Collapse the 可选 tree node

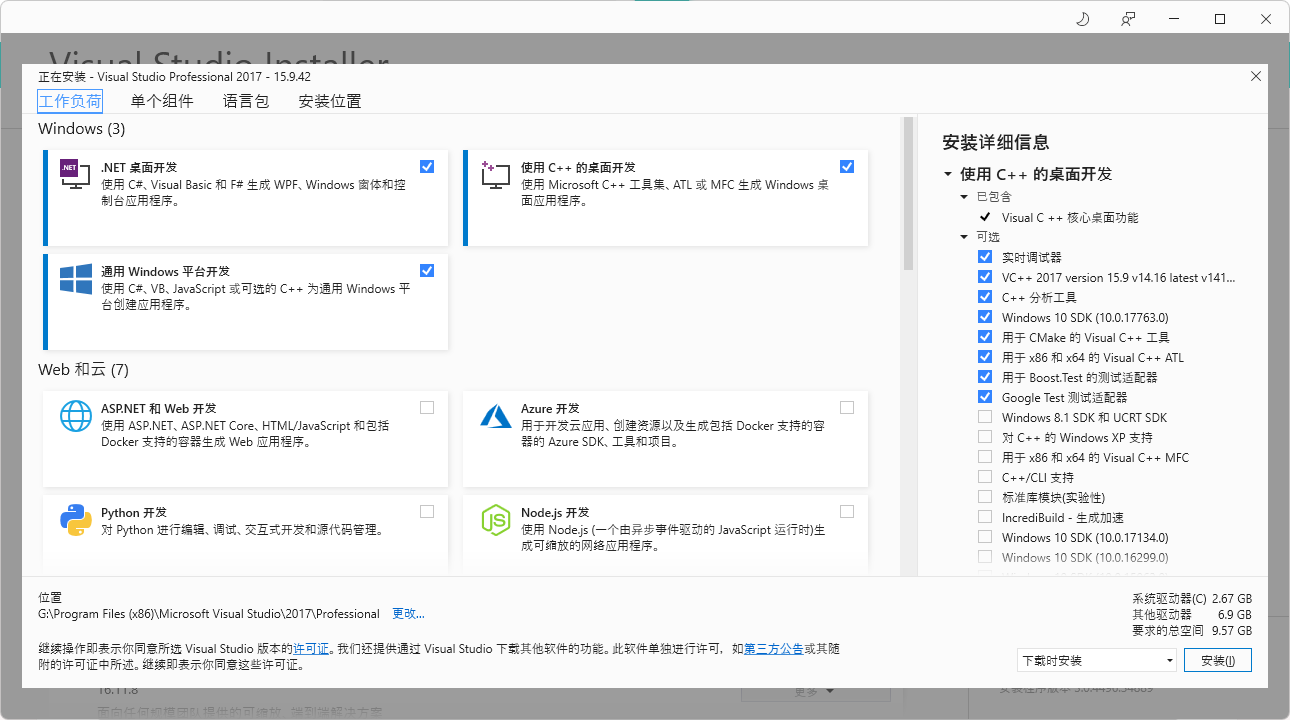964,237
